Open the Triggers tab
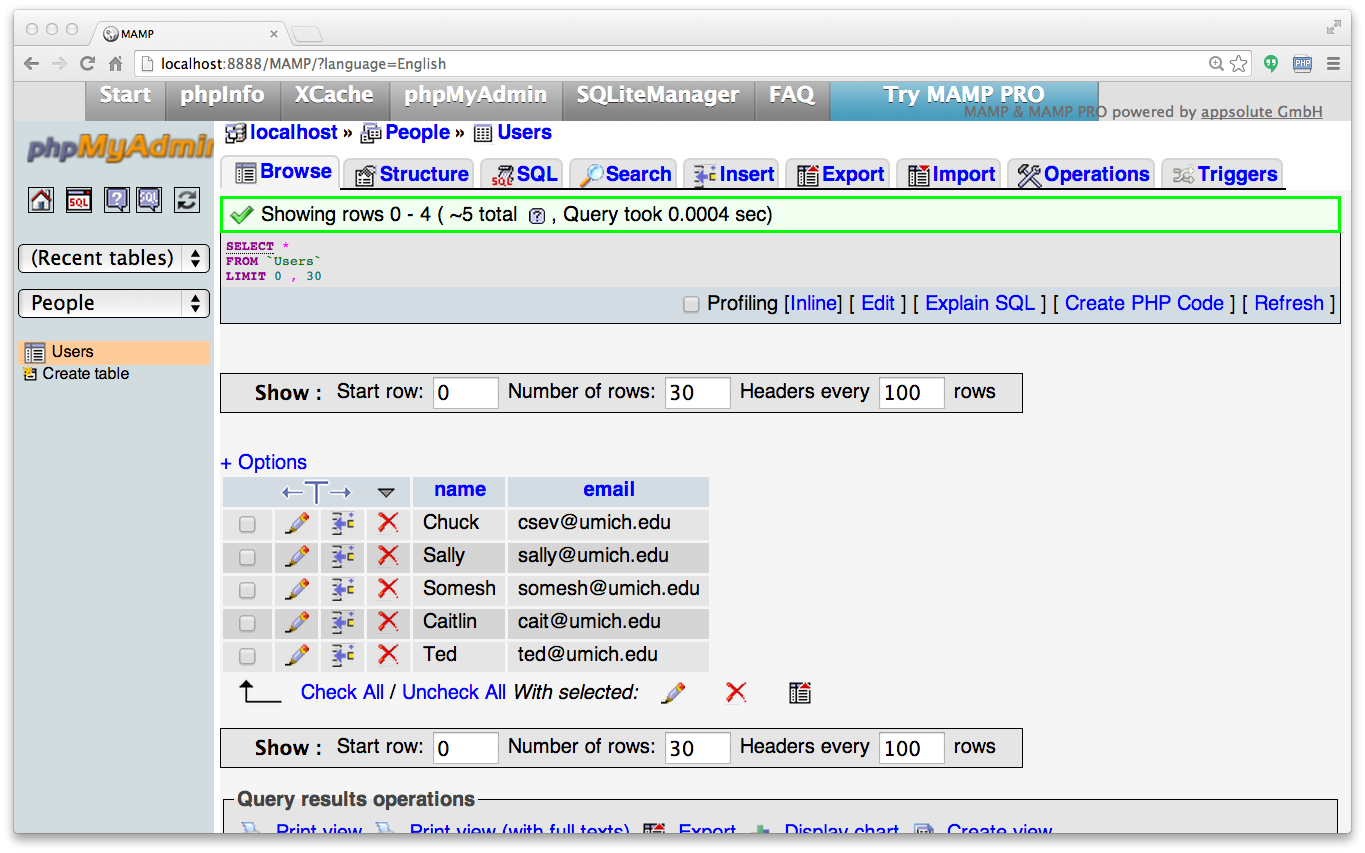The height and width of the screenshot is (853, 1365). click(1224, 174)
